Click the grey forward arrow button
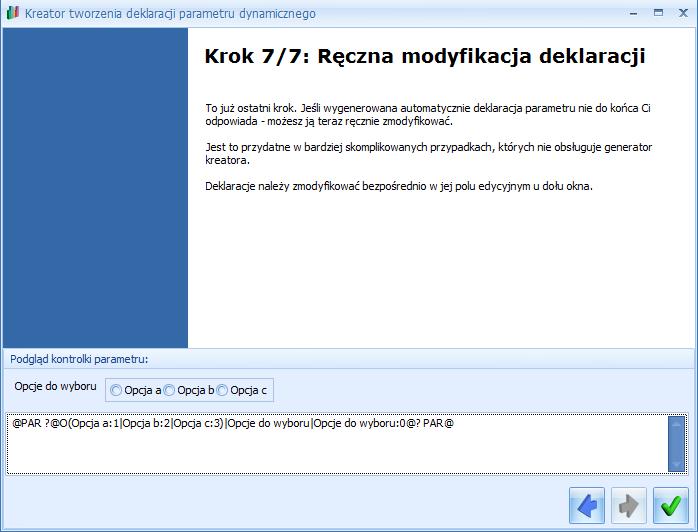This screenshot has width=698, height=532. pos(629,505)
